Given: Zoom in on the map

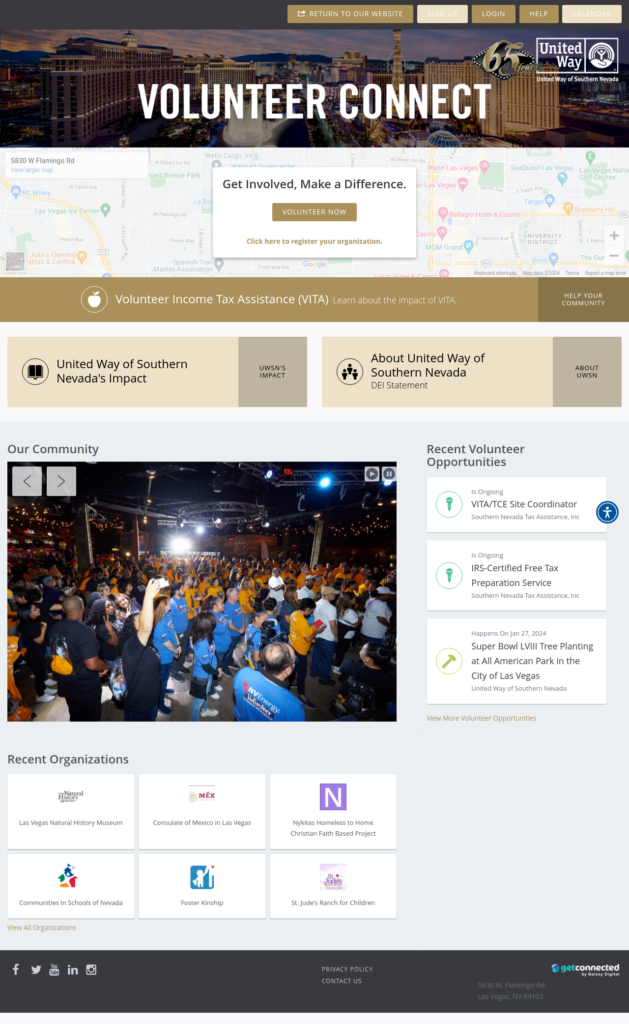Looking at the screenshot, I should pos(614,236).
